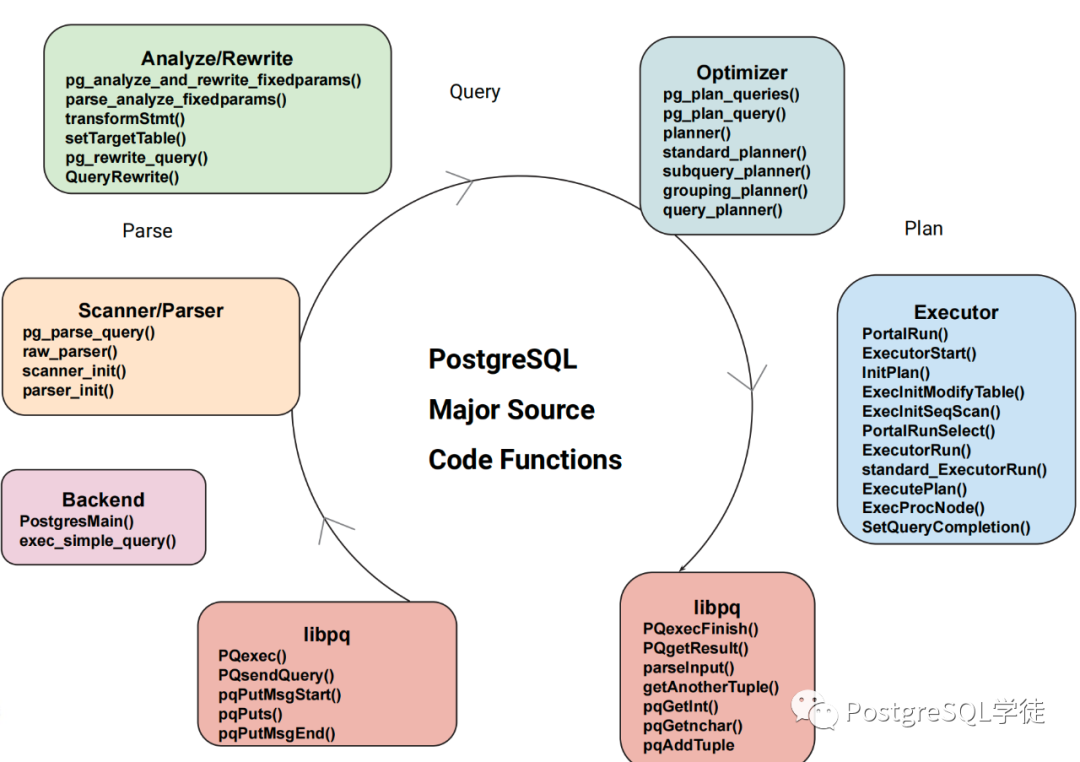Image resolution: width=1080 pixels, height=762 pixels.
Task: Click ExecInitSeqScan() in the Executor list
Action: click(x=931, y=411)
